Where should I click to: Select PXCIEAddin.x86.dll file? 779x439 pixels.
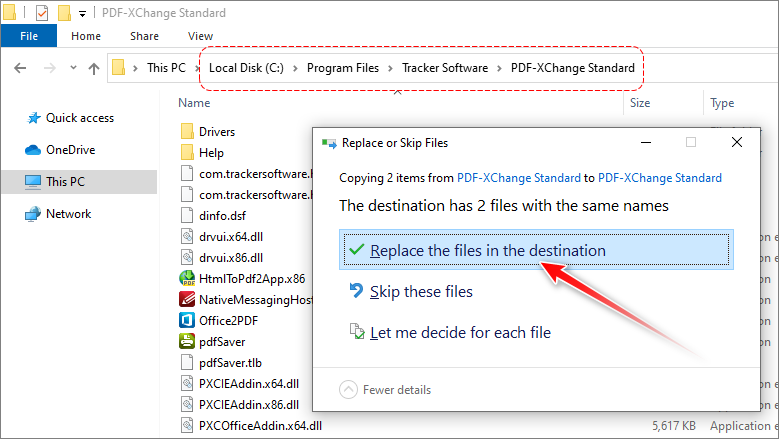[249, 405]
